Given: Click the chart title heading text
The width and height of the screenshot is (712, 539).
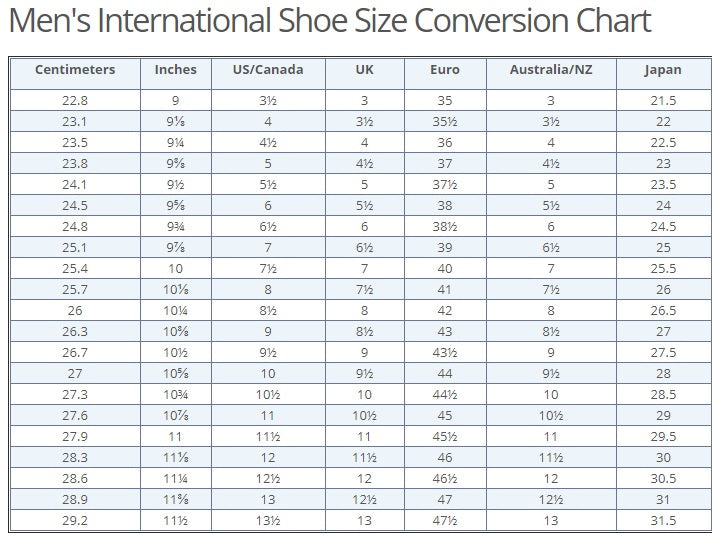Looking at the screenshot, I should 329,22.
